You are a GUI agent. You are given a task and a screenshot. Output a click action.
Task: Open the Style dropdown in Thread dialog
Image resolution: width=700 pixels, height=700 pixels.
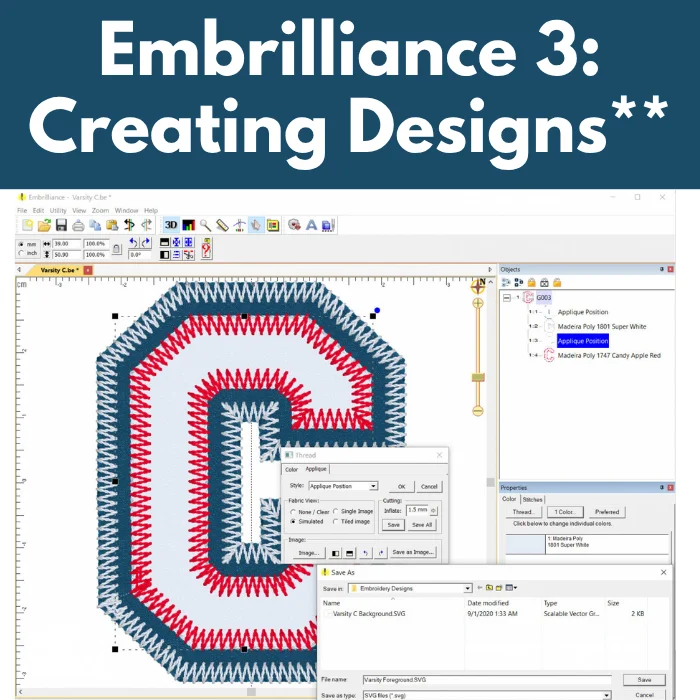pyautogui.click(x=373, y=486)
